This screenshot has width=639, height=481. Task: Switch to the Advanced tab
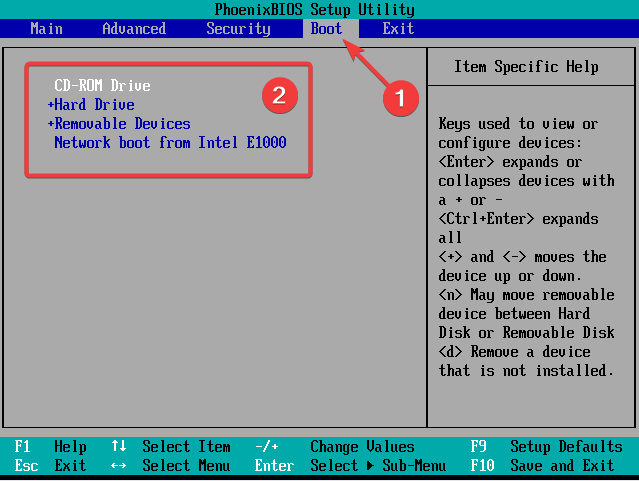click(134, 29)
